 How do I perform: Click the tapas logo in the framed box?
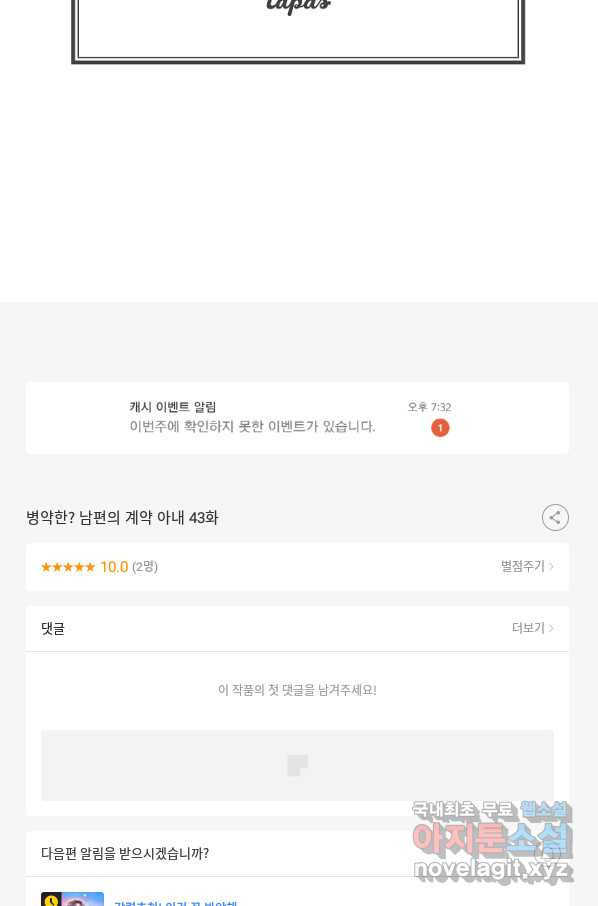[299, 6]
